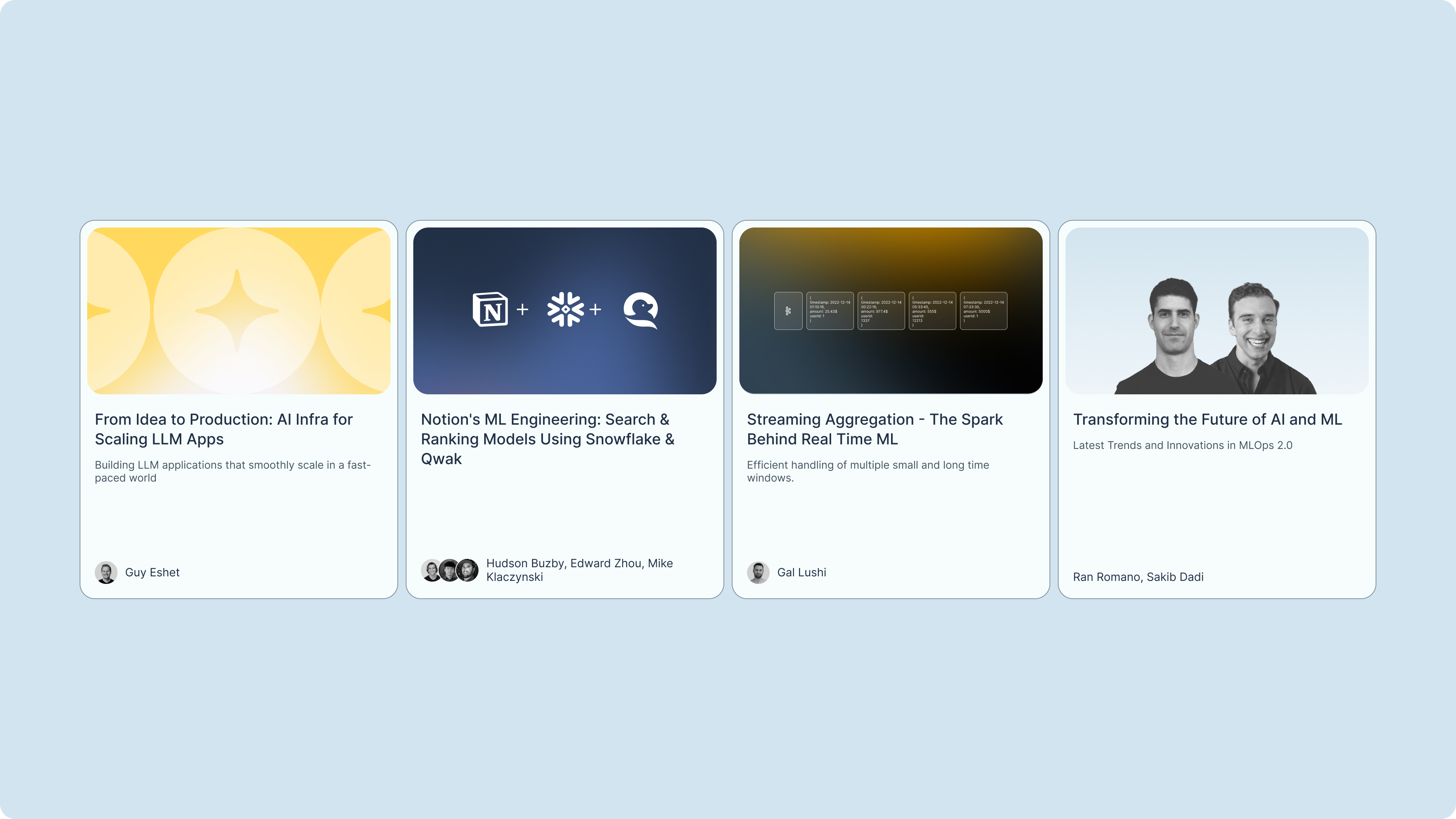Click the Notion logo icon
1456x819 pixels.
tap(490, 310)
